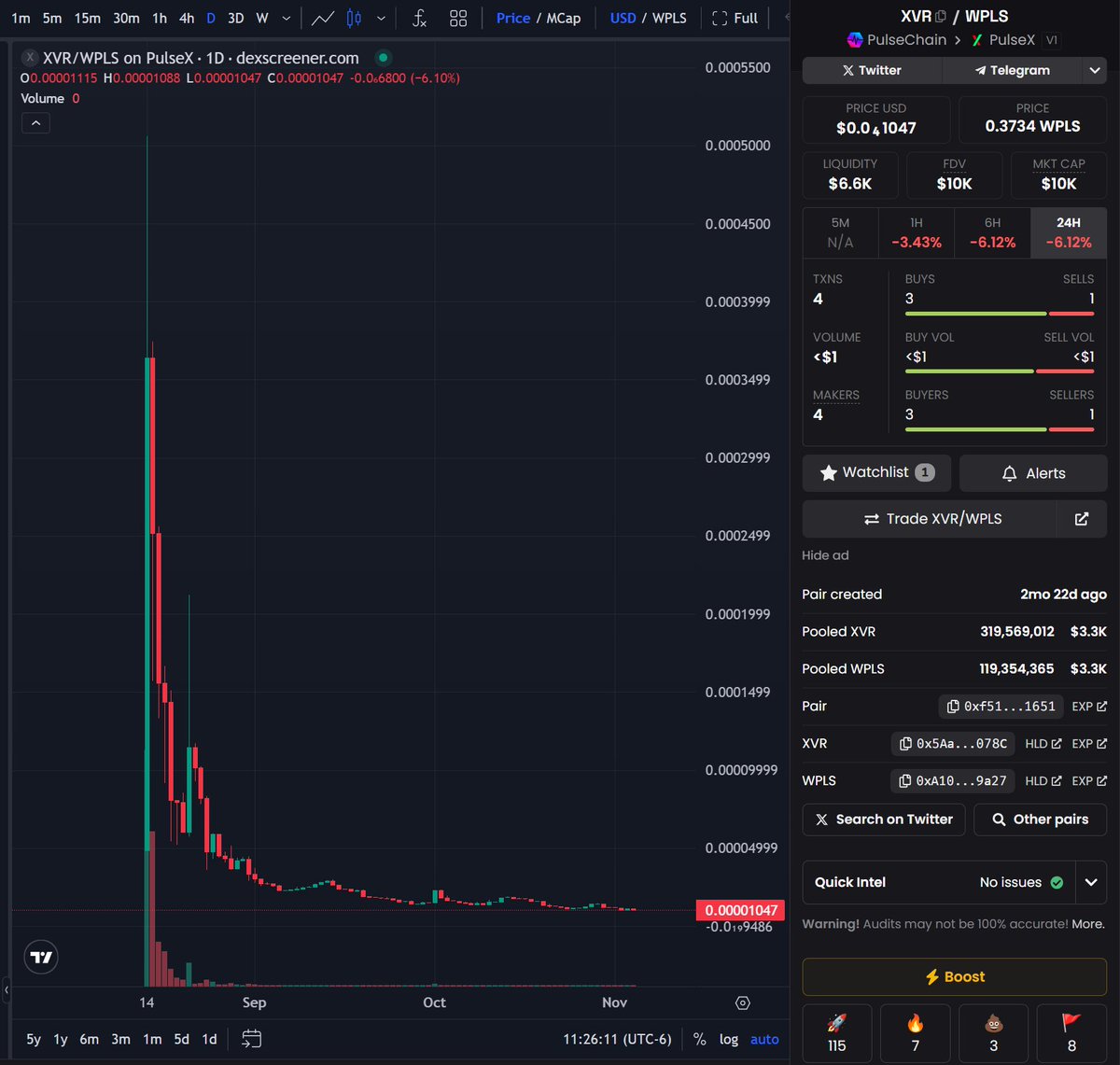Select the 1m date range at bottom
Image resolution: width=1120 pixels, height=1065 pixels.
tap(151, 1039)
